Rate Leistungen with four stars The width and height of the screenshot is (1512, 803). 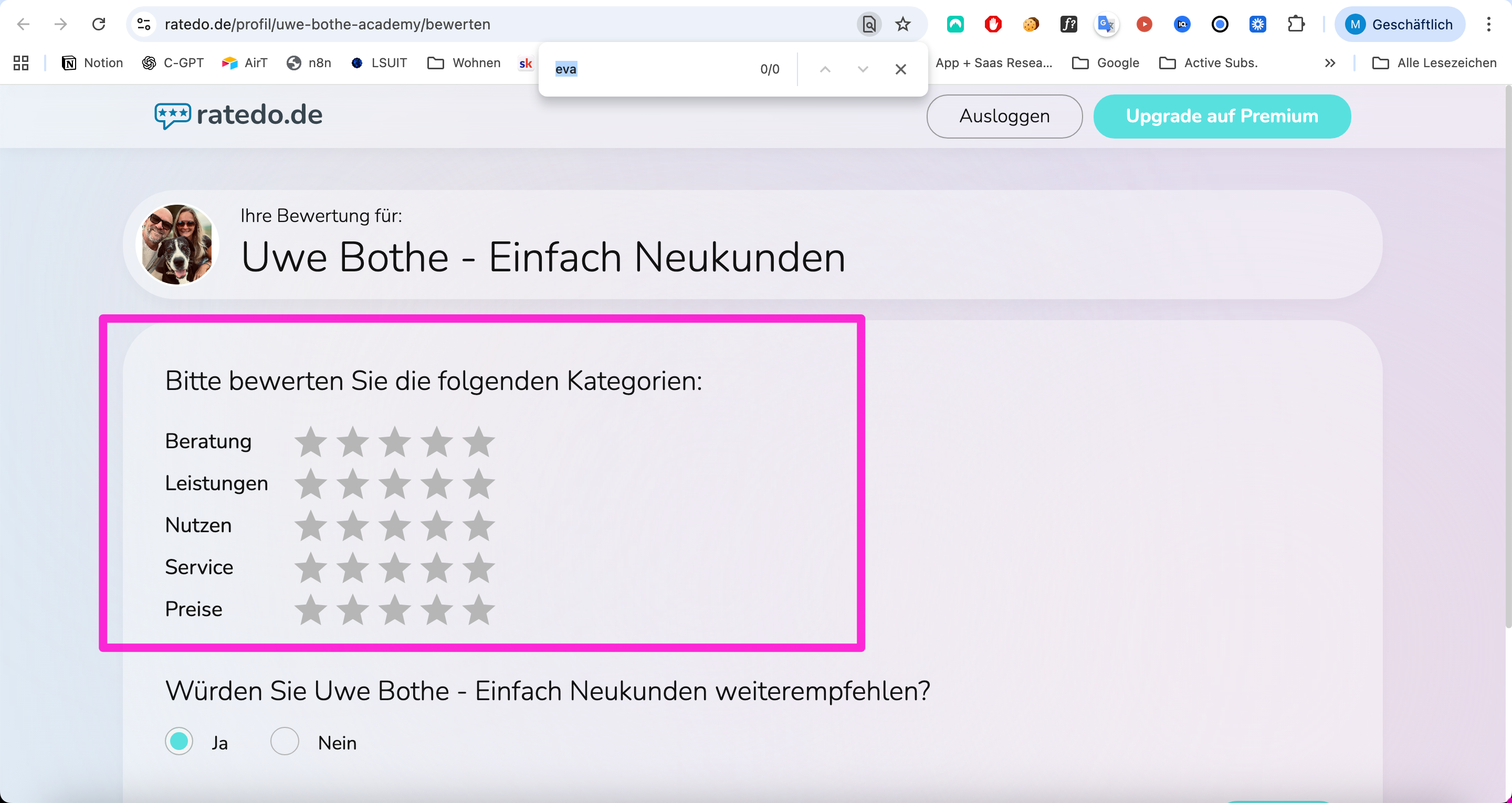tap(437, 484)
